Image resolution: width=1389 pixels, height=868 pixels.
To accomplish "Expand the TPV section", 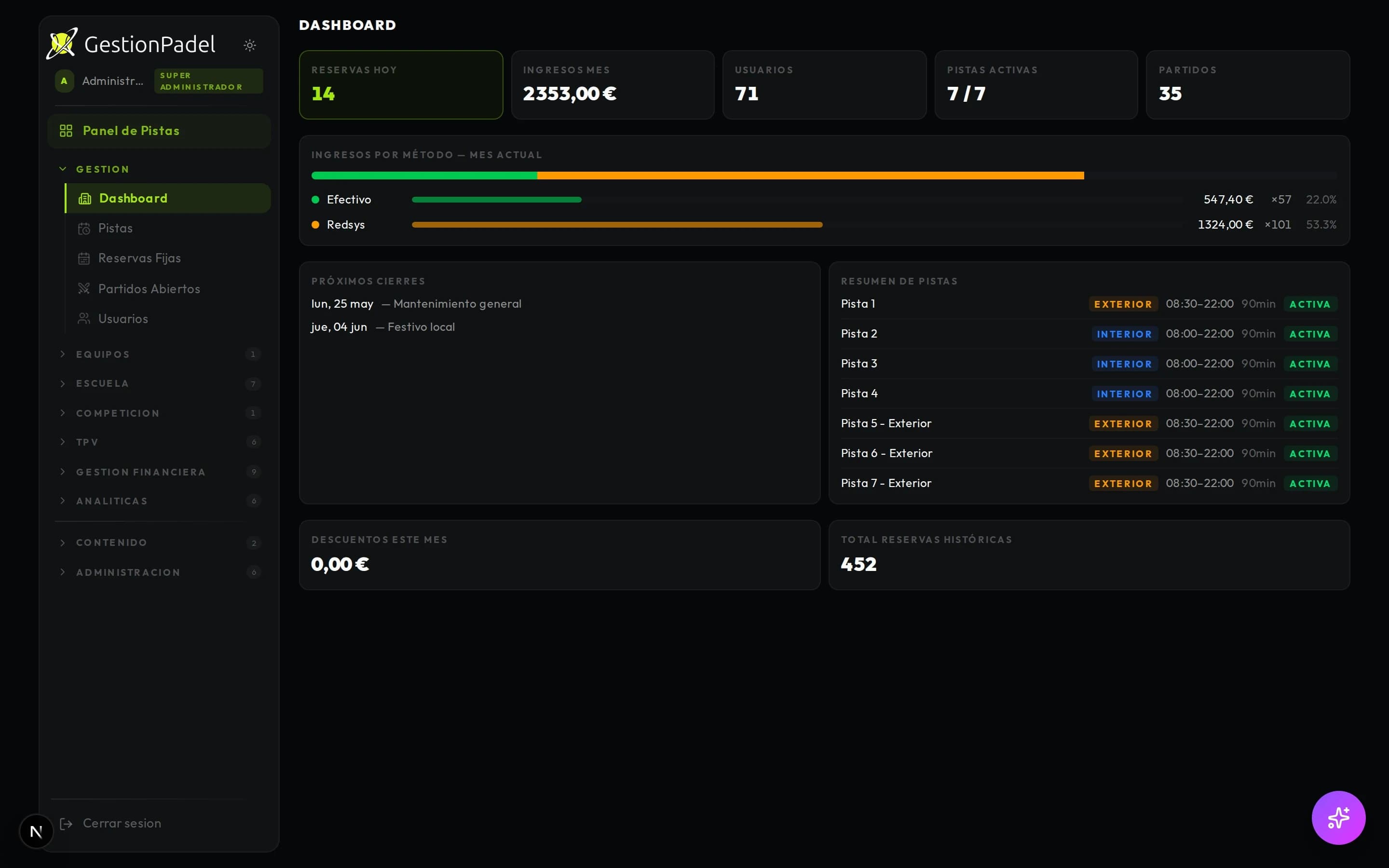I will click(159, 442).
